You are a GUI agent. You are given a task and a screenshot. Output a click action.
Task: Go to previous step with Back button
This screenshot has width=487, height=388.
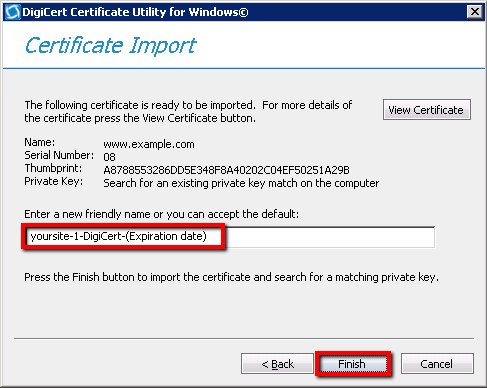tap(277, 364)
